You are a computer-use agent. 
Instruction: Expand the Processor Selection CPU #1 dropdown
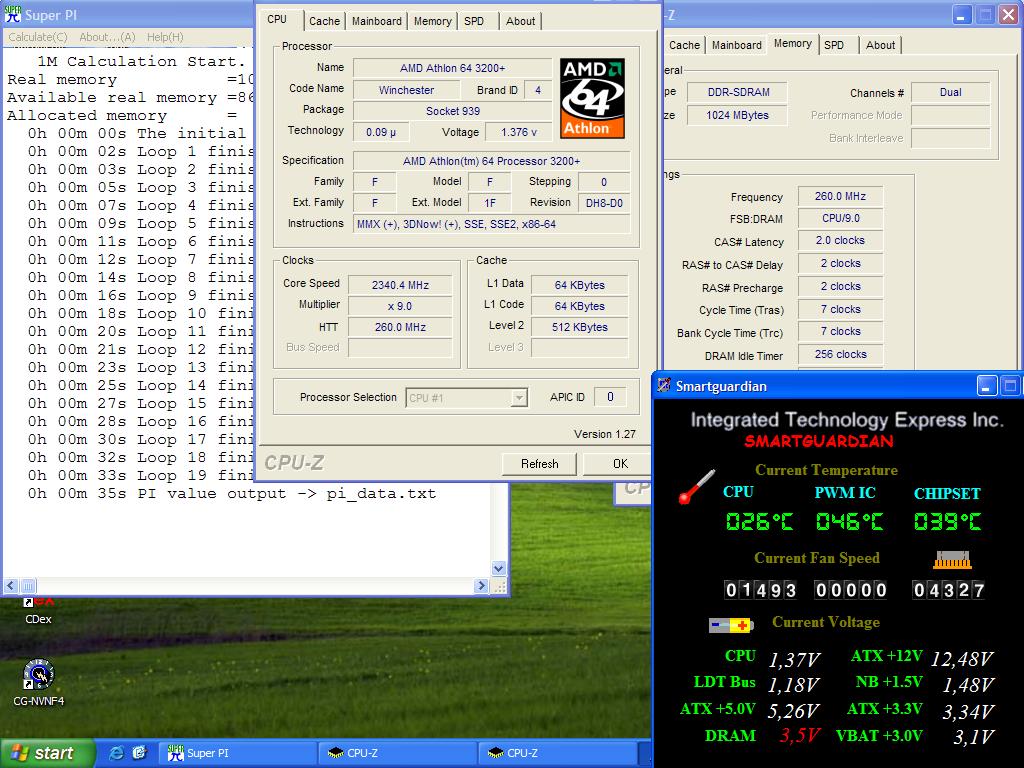pyautogui.click(x=519, y=397)
